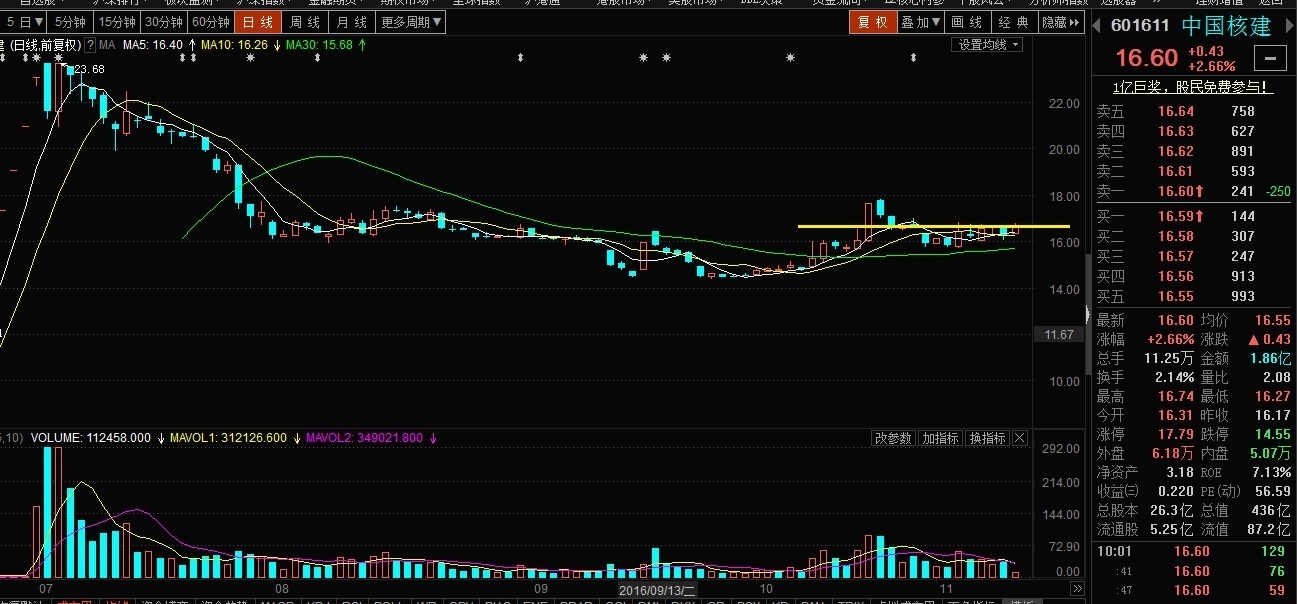The width and height of the screenshot is (1297, 604).
Task: Select the 买四 16.56 order book row
Action: pos(1193,276)
